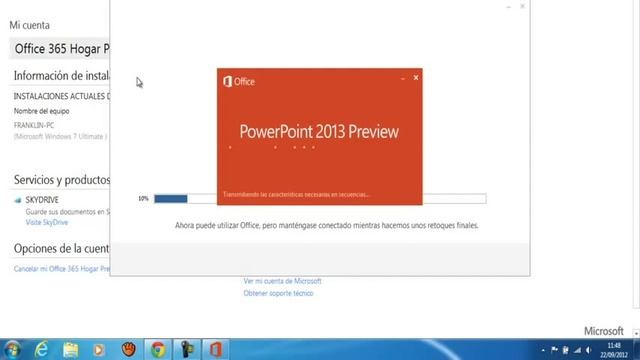This screenshot has width=640, height=360.
Task: Open the Windows Start menu orb
Action: [12, 350]
